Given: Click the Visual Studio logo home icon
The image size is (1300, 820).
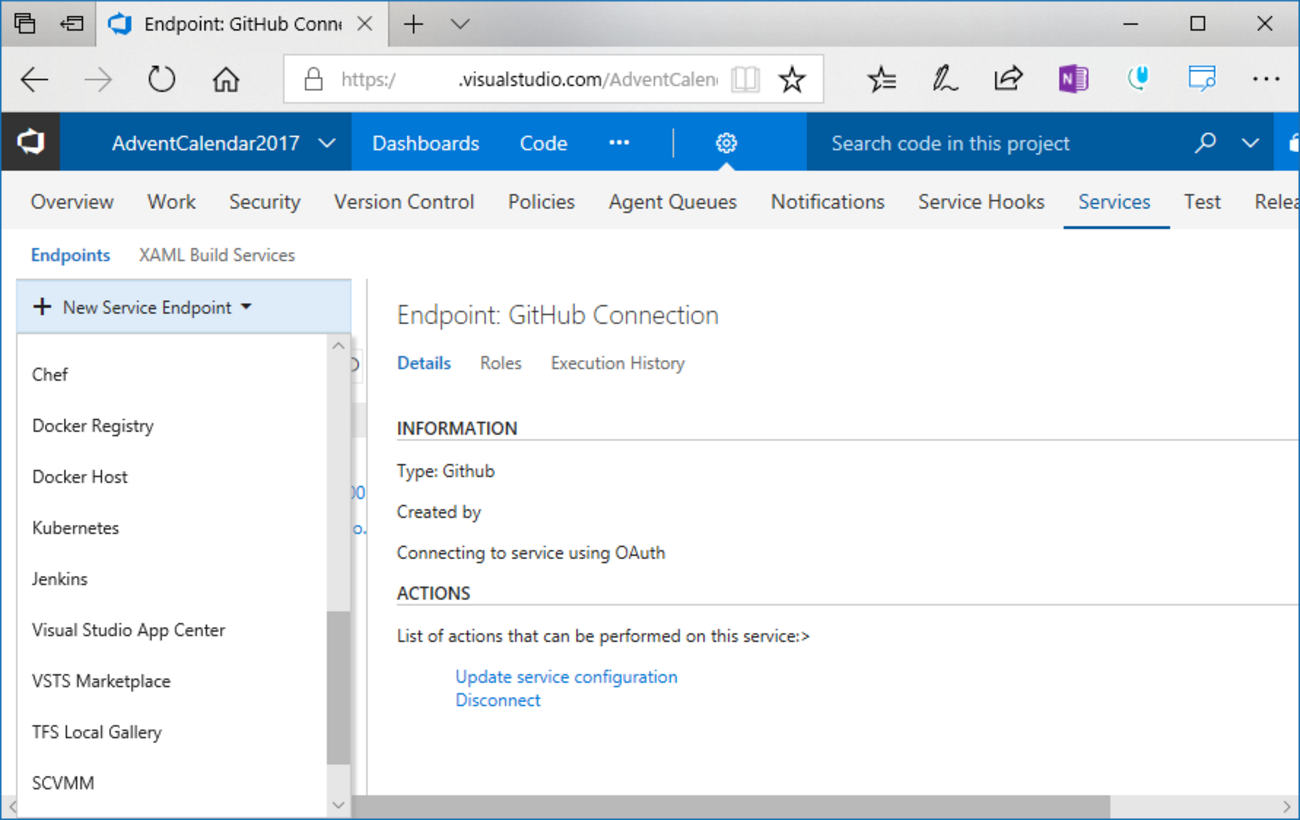Looking at the screenshot, I should click(30, 143).
